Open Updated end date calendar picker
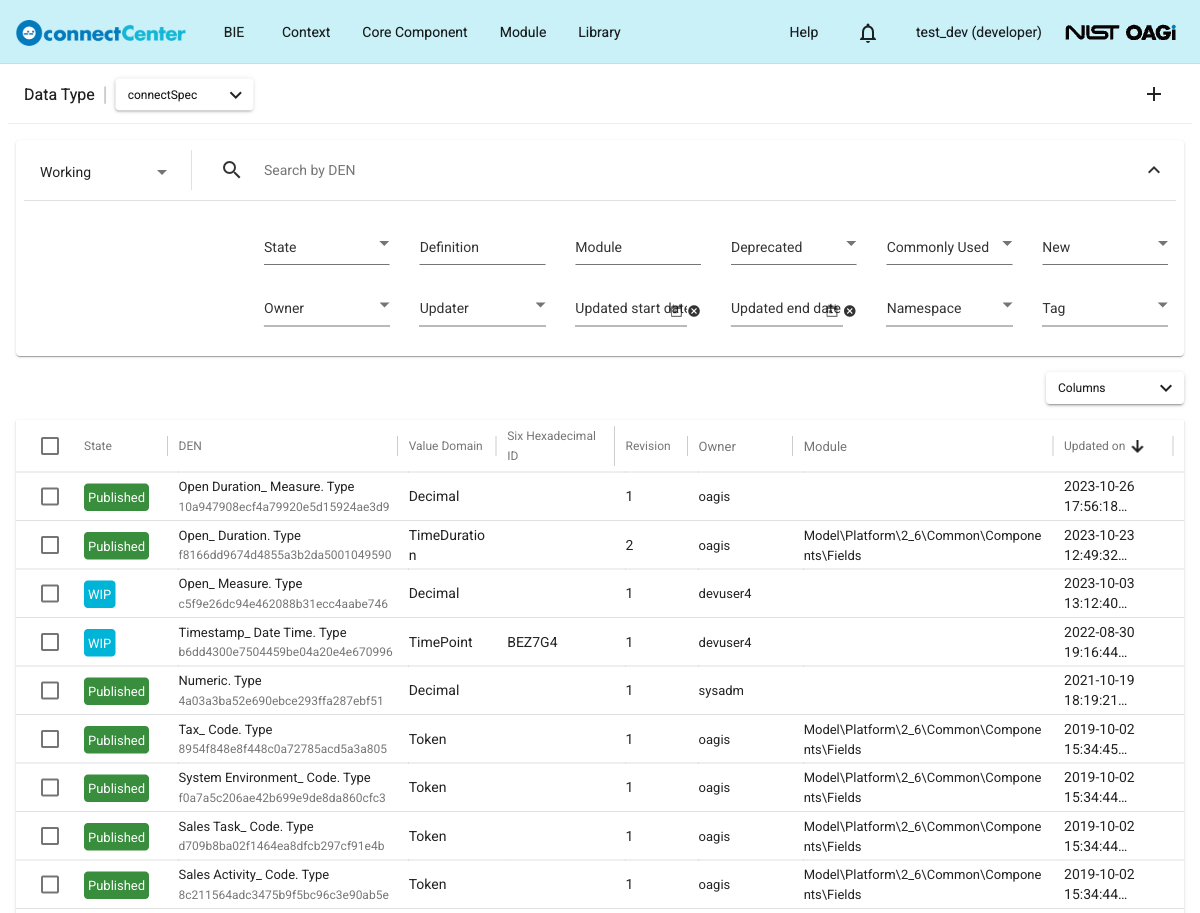 (832, 311)
